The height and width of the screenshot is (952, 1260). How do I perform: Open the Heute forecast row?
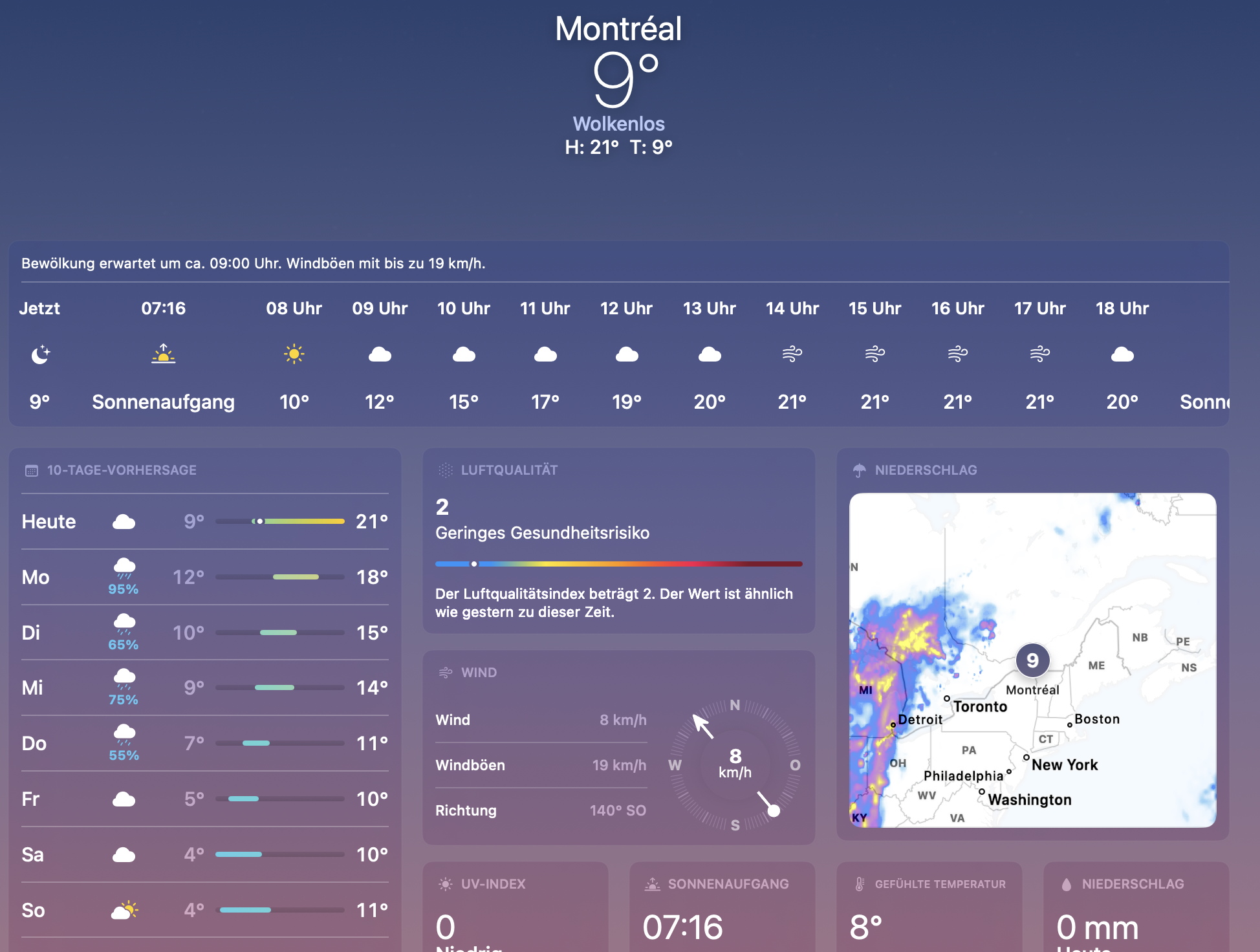click(x=204, y=521)
